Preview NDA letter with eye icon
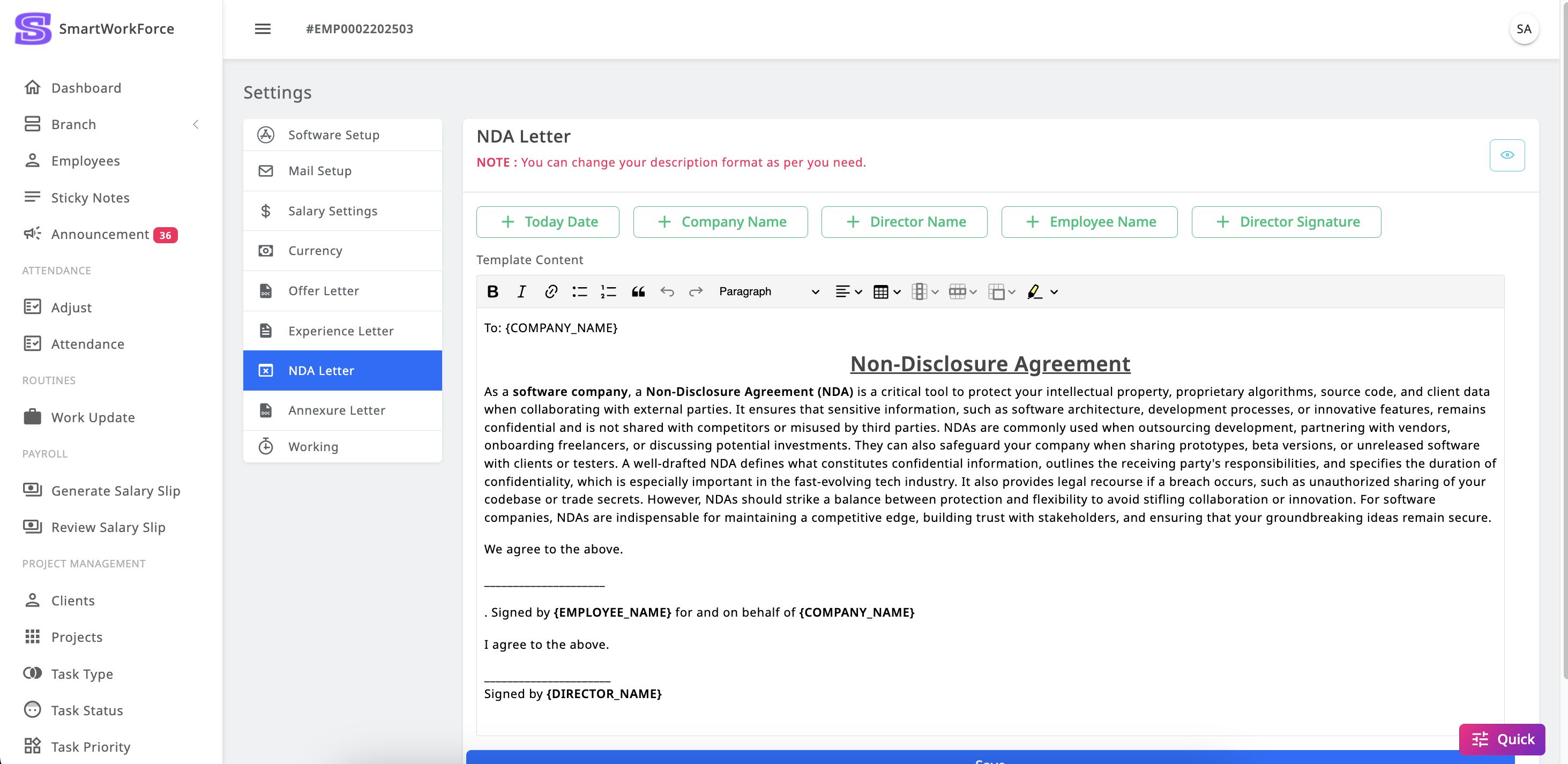 pos(1506,155)
